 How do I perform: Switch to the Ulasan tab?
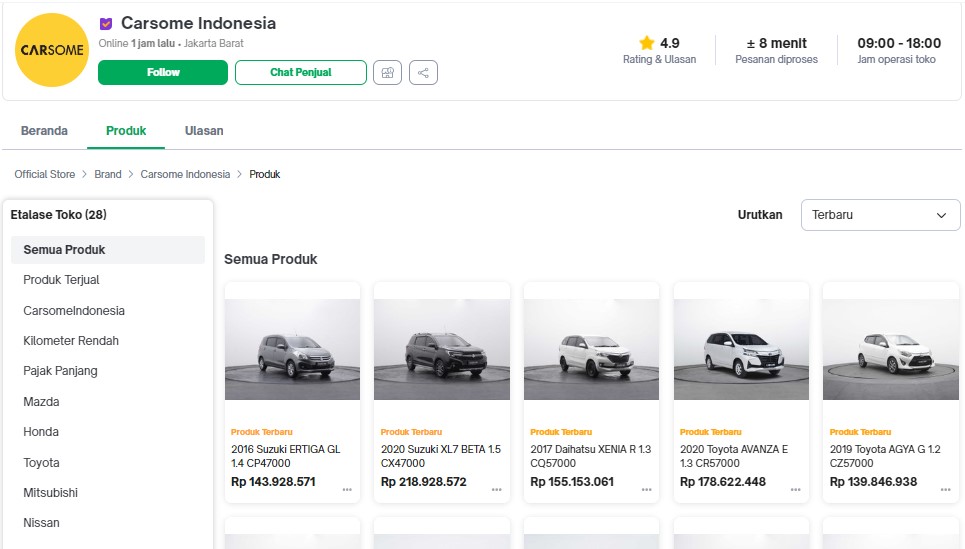[x=204, y=131]
